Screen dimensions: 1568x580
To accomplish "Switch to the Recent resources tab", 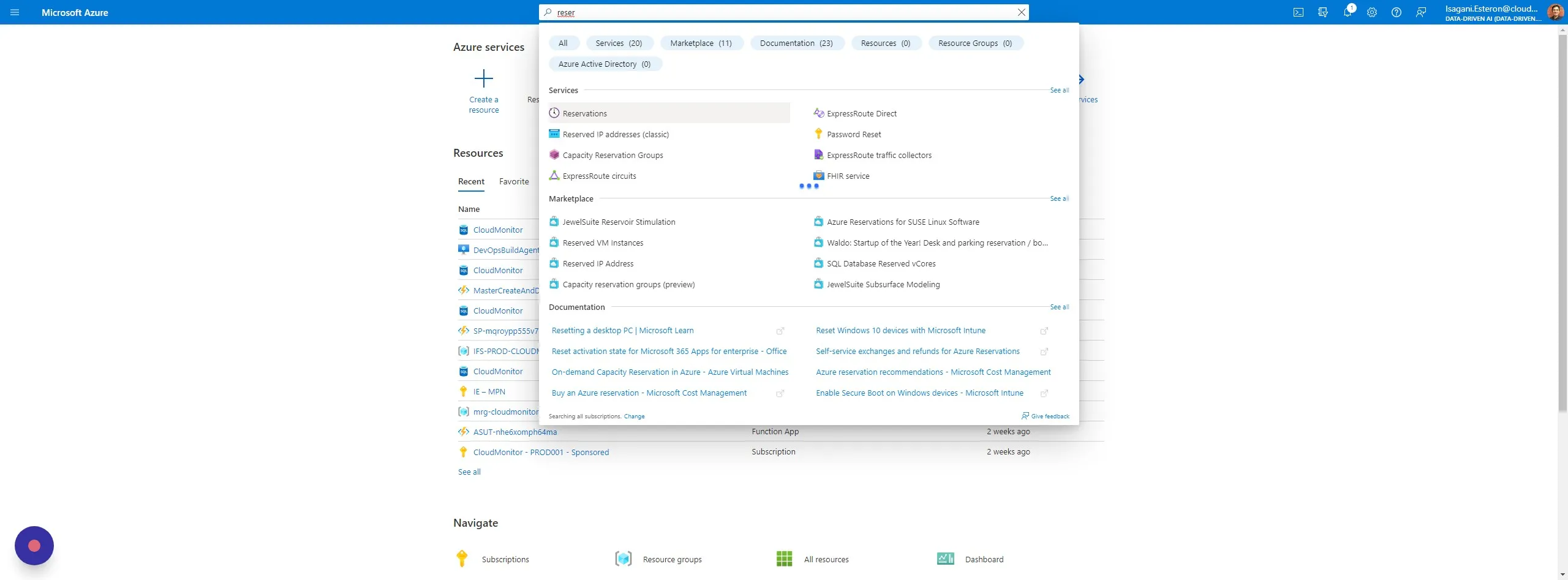I will pos(471,181).
